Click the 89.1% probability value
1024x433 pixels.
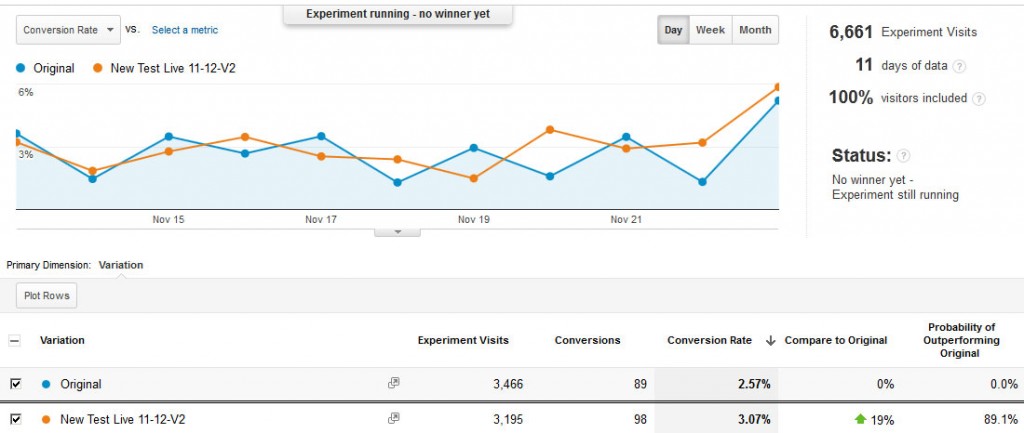click(x=1001, y=419)
